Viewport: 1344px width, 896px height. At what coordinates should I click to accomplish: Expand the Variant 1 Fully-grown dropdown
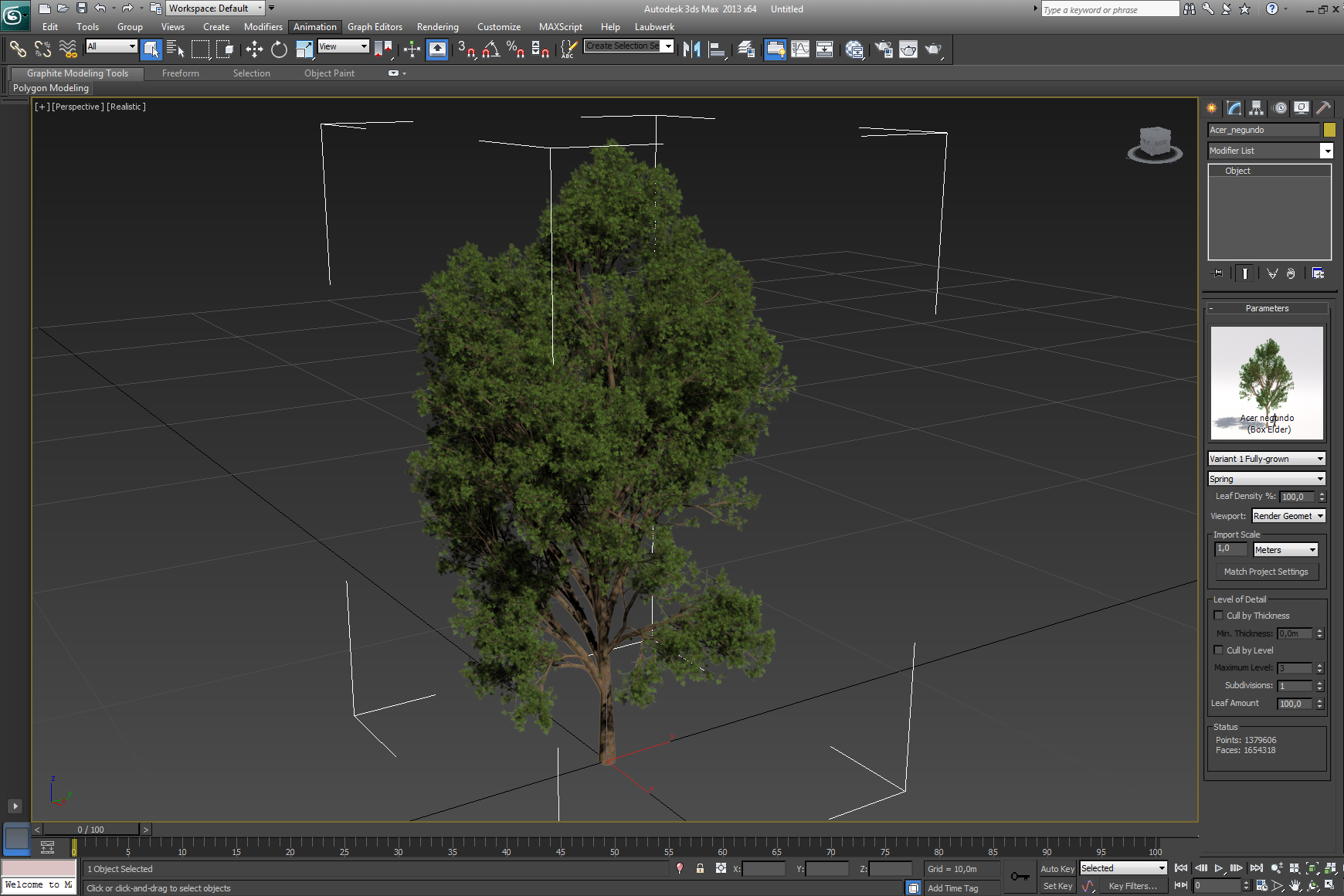pyautogui.click(x=1267, y=459)
